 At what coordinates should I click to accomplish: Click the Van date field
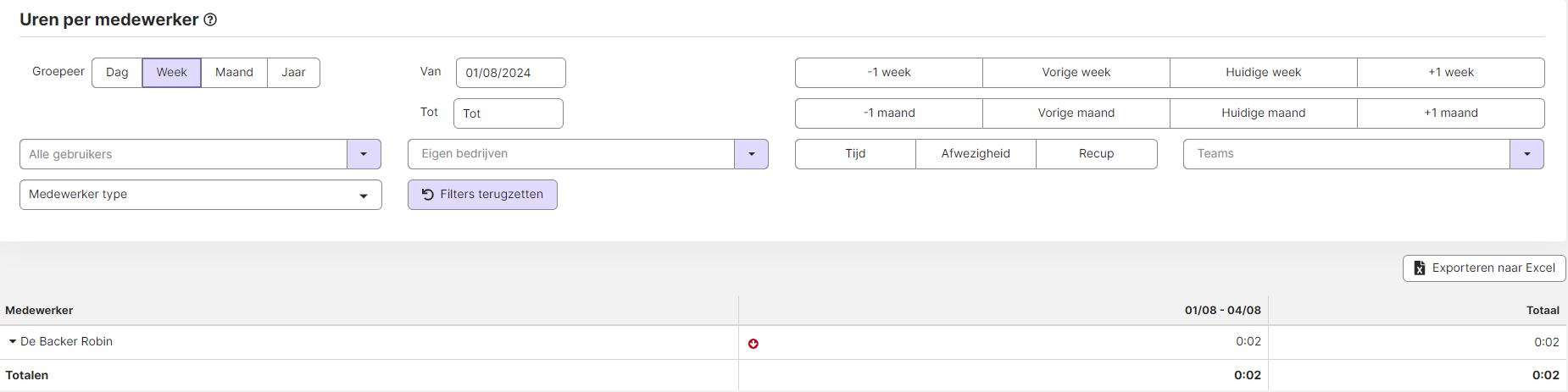(x=511, y=73)
